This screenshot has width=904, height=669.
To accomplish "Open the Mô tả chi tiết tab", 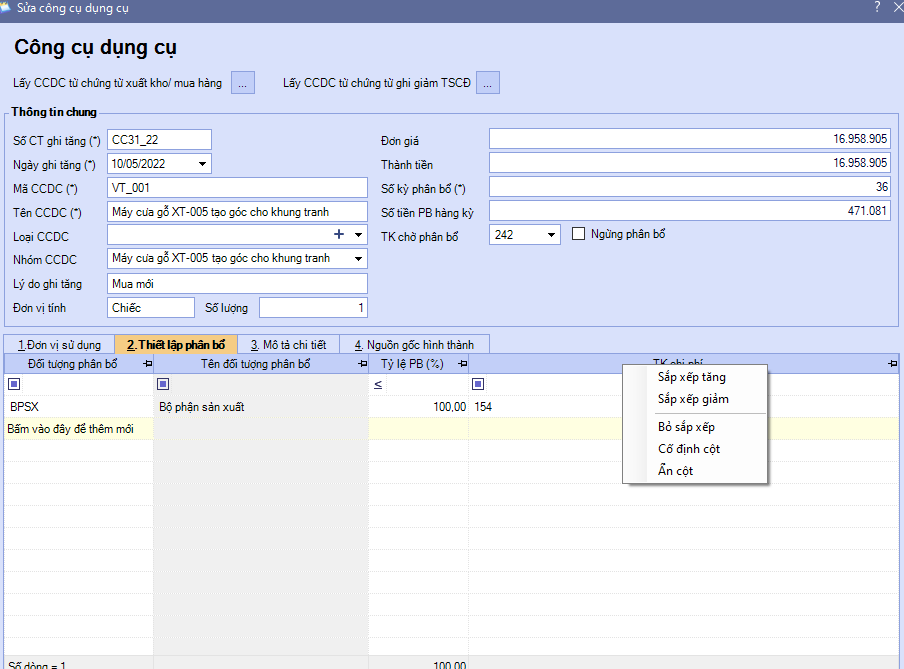I will (x=288, y=345).
